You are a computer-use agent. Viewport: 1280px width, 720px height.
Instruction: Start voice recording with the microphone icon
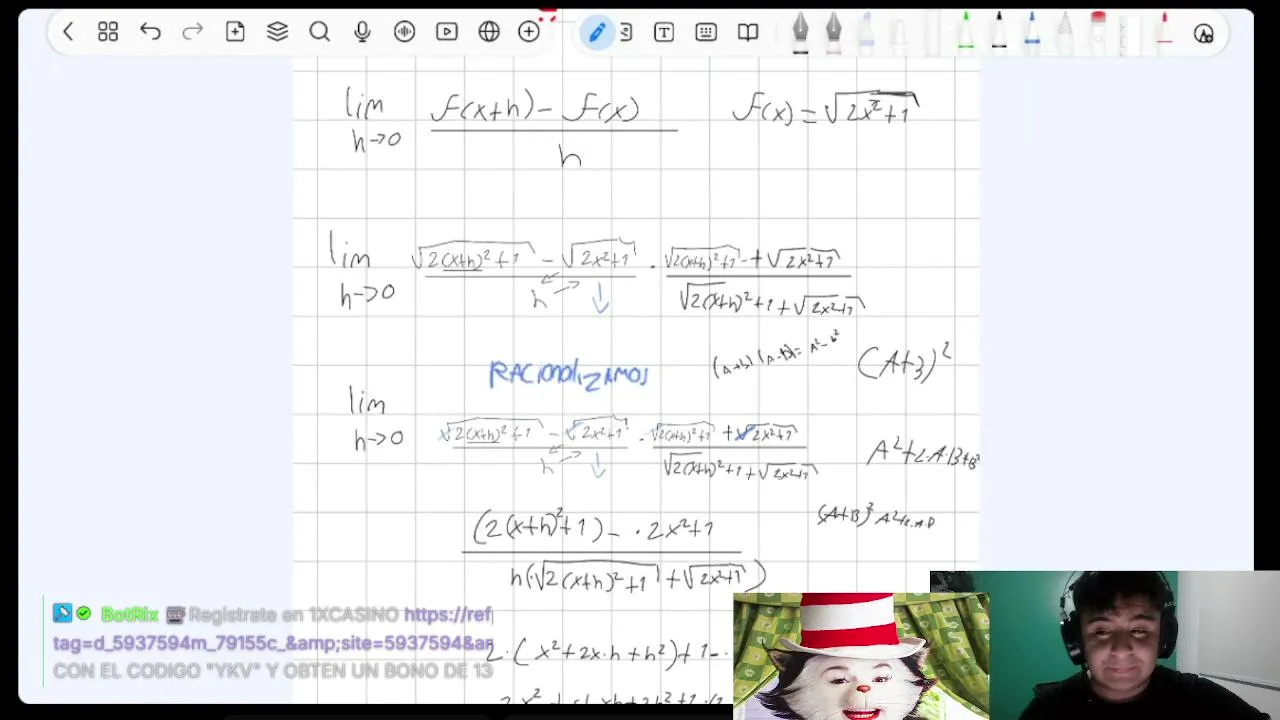pyautogui.click(x=362, y=32)
